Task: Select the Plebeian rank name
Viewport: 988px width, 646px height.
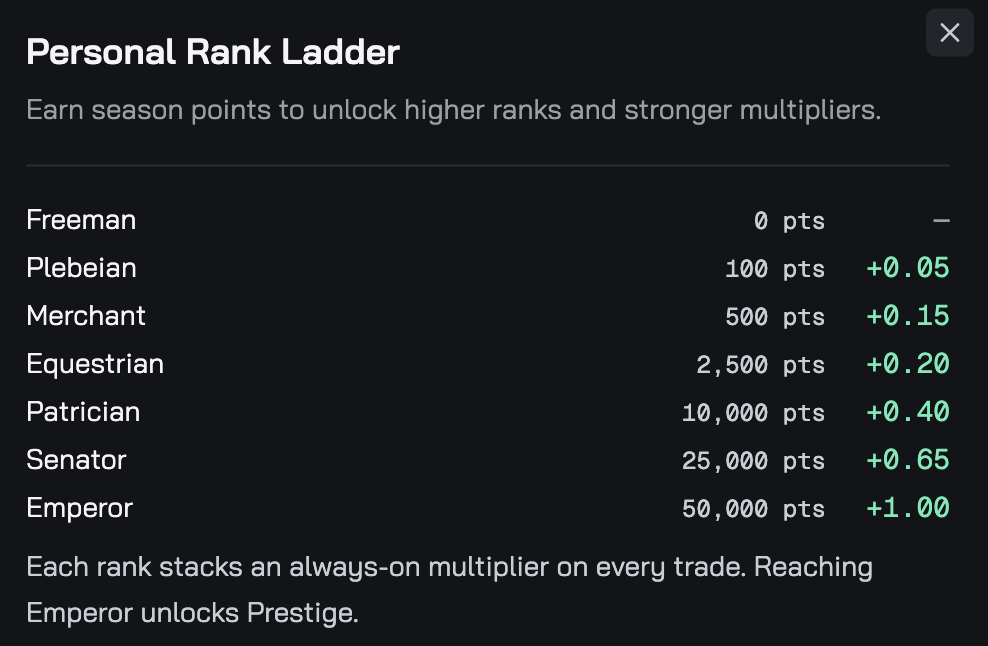Action: click(x=81, y=268)
